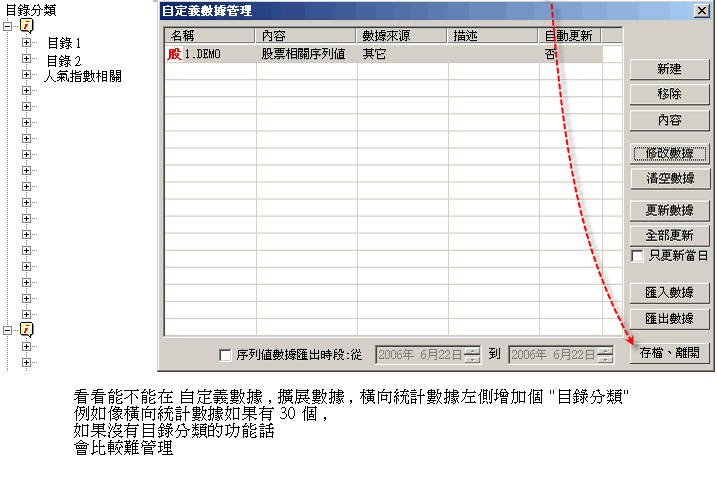The height and width of the screenshot is (500, 717).
Task: Increment the start date spinner
Action: (x=472, y=350)
